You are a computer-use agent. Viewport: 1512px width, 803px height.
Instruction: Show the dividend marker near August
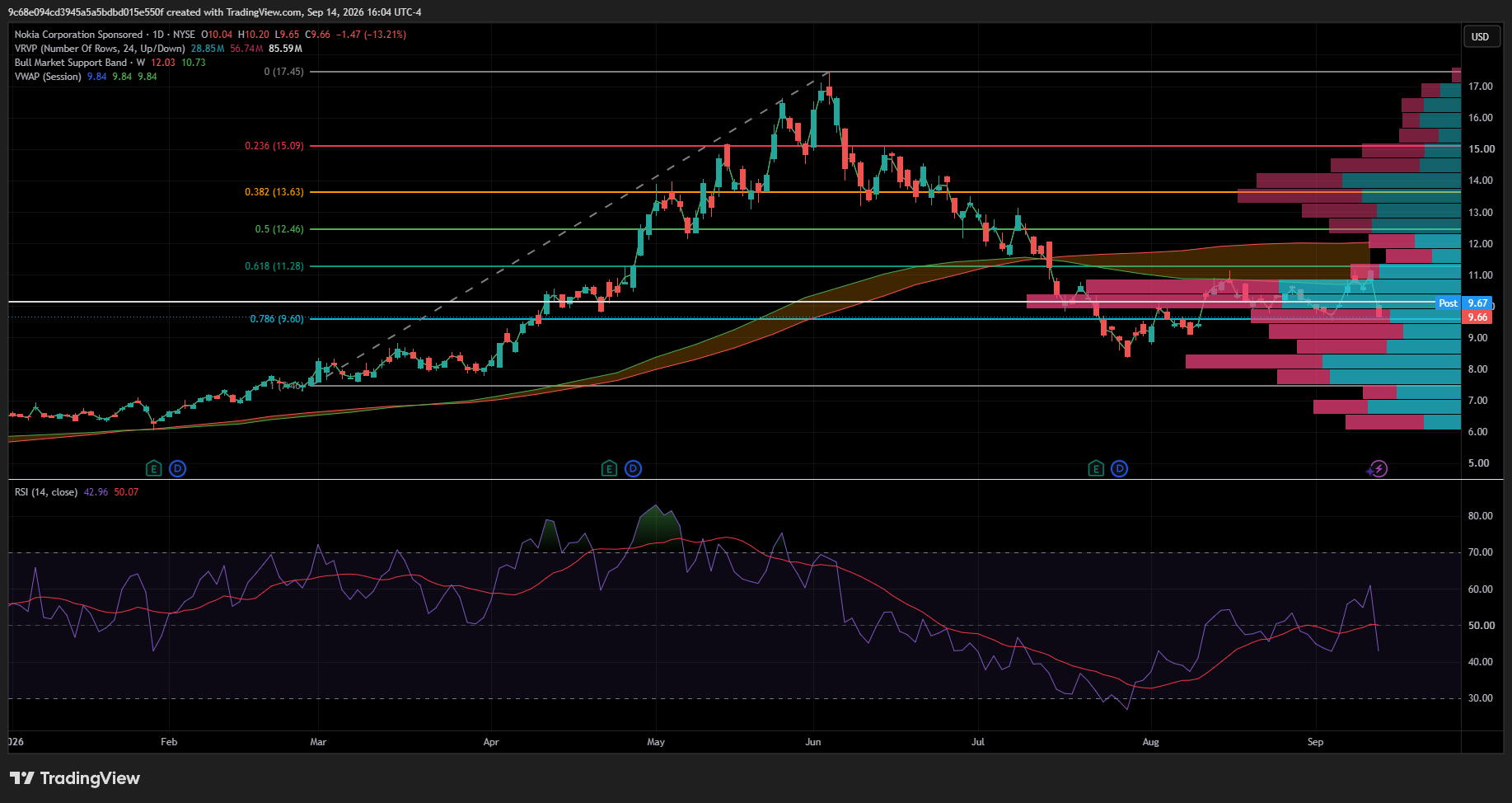[1119, 469]
